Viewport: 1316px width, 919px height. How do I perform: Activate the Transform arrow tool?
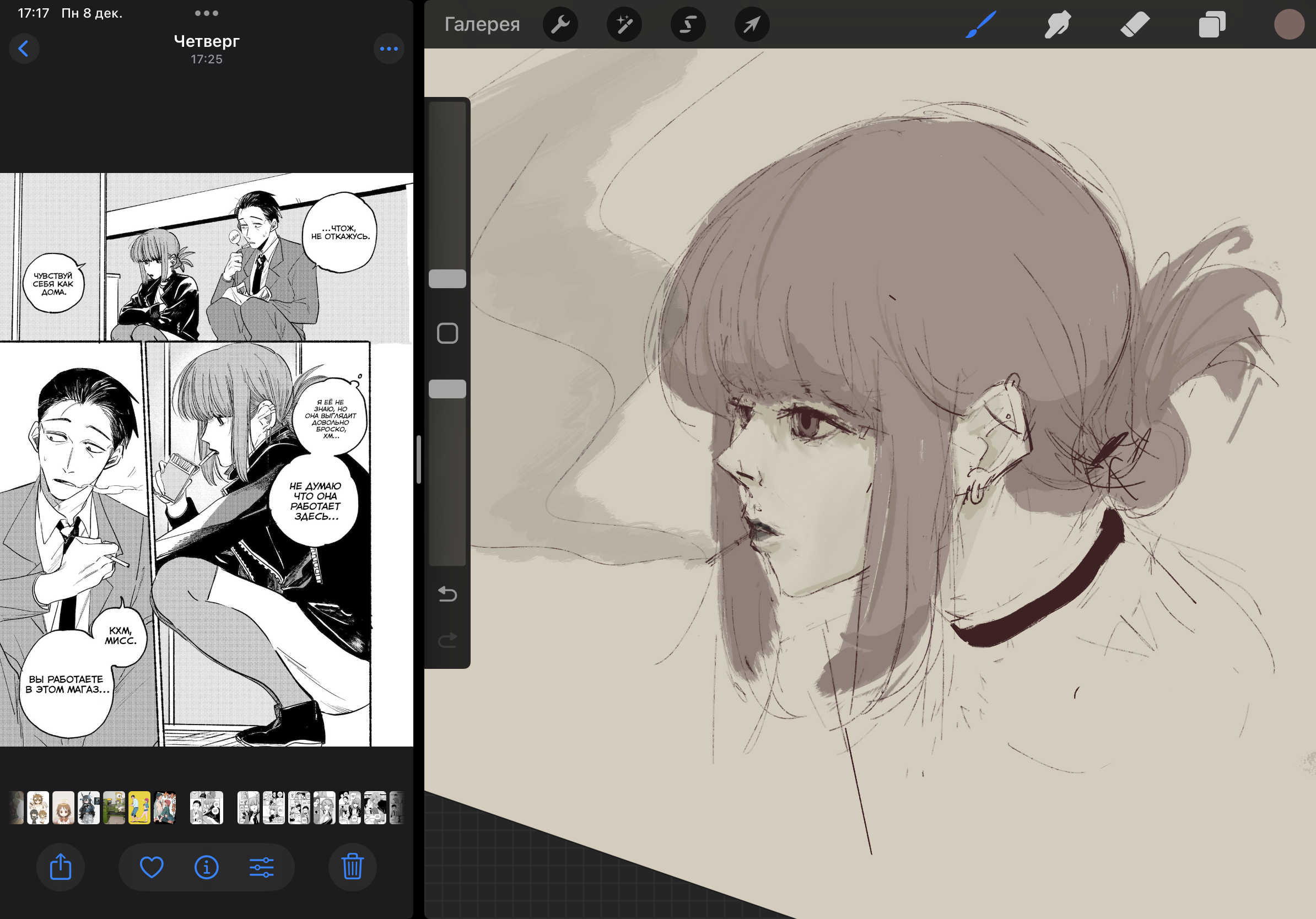pyautogui.click(x=752, y=24)
